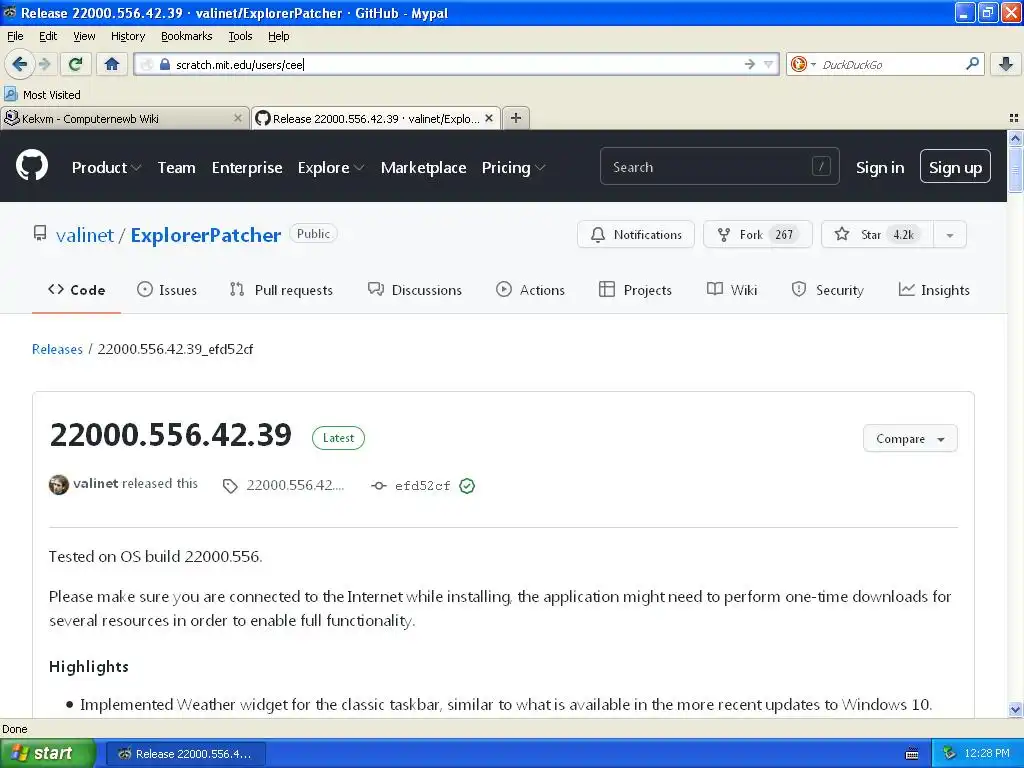The width and height of the screenshot is (1024, 768).
Task: Close the Kekvm Computernewb Wiki tab
Action: [x=238, y=118]
